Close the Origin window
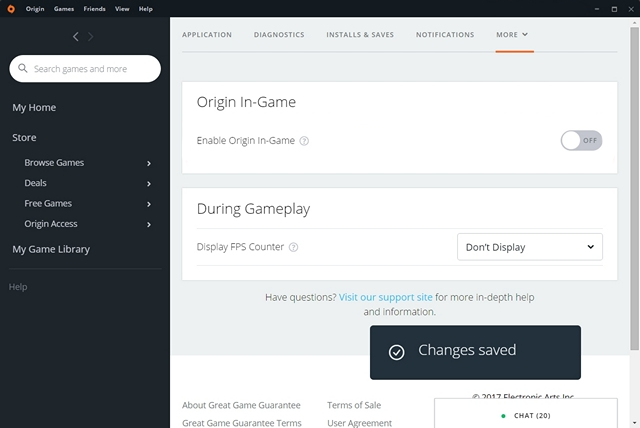640x428 pixels. (631, 9)
